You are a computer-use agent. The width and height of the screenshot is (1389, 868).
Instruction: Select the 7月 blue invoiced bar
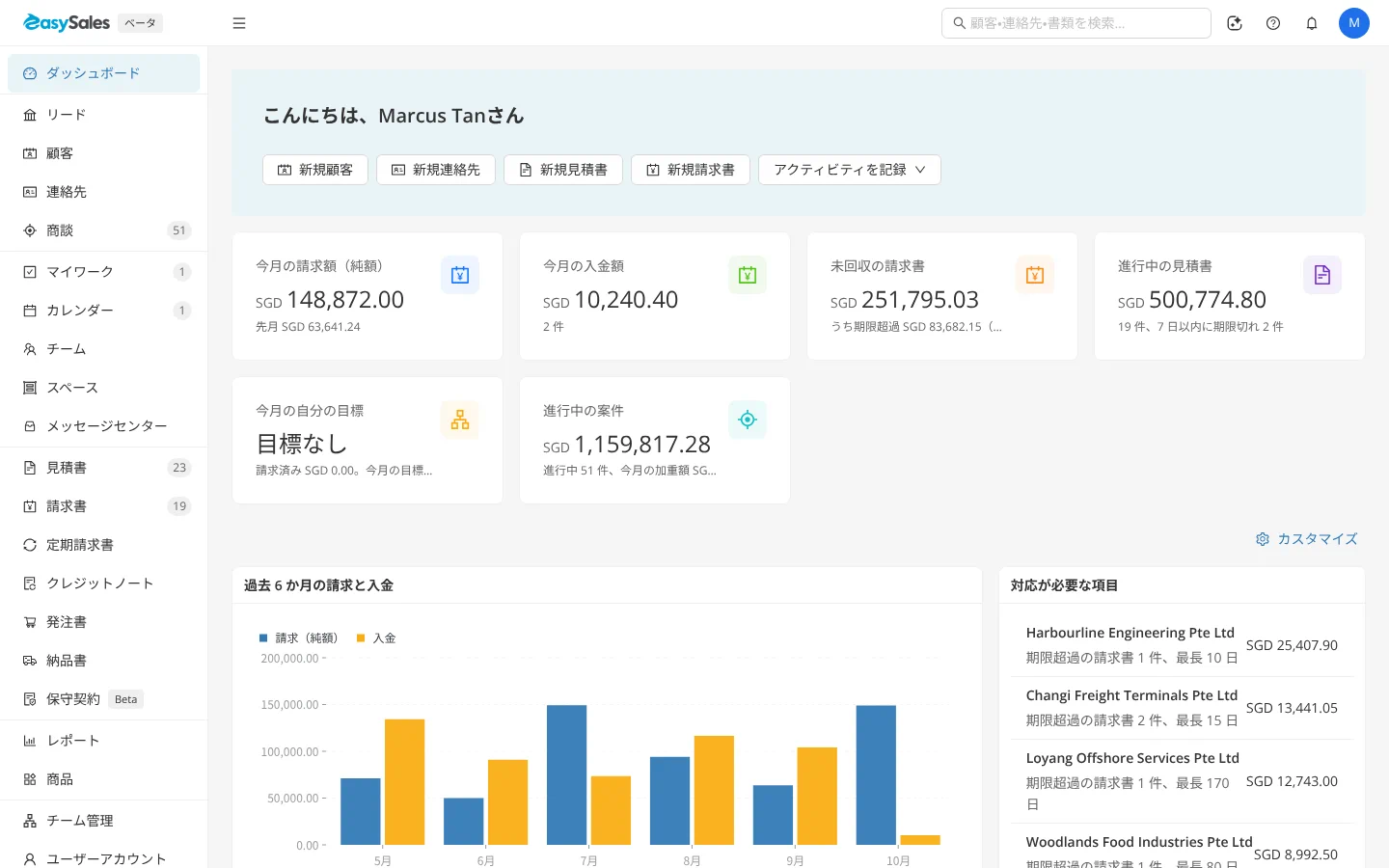click(567, 775)
